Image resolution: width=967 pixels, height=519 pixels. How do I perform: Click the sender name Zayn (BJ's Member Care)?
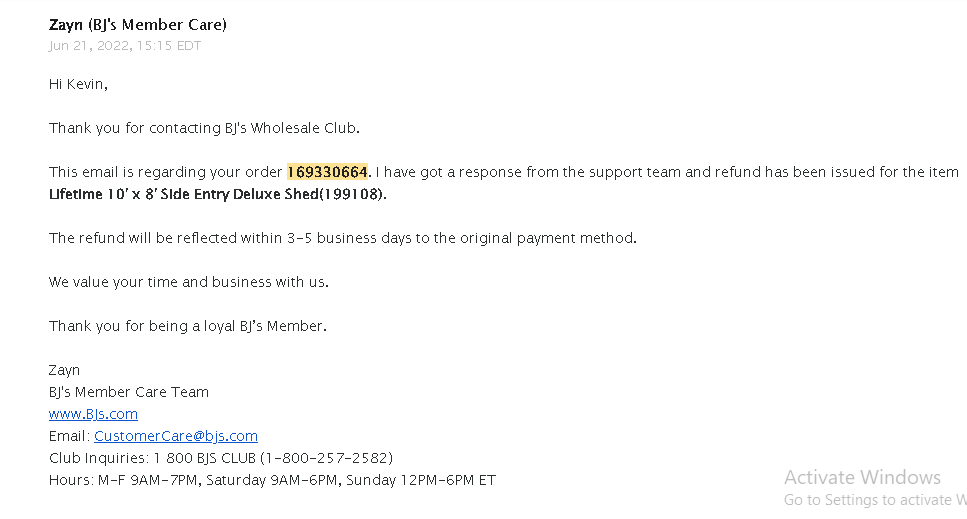pos(138,25)
